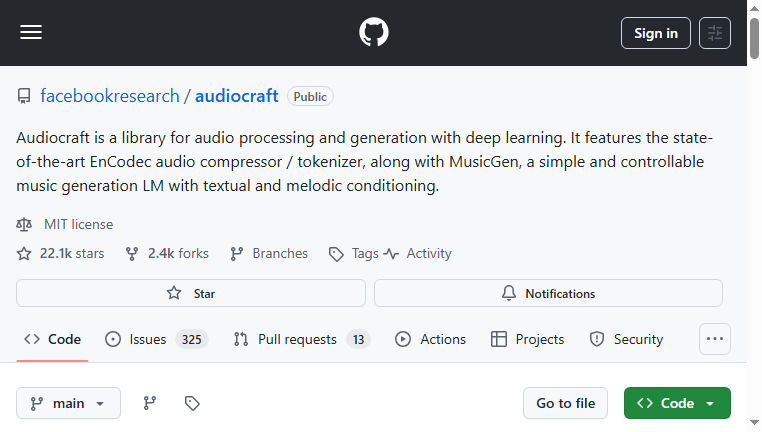Star this repository with Star button
The image size is (762, 432).
(x=191, y=293)
